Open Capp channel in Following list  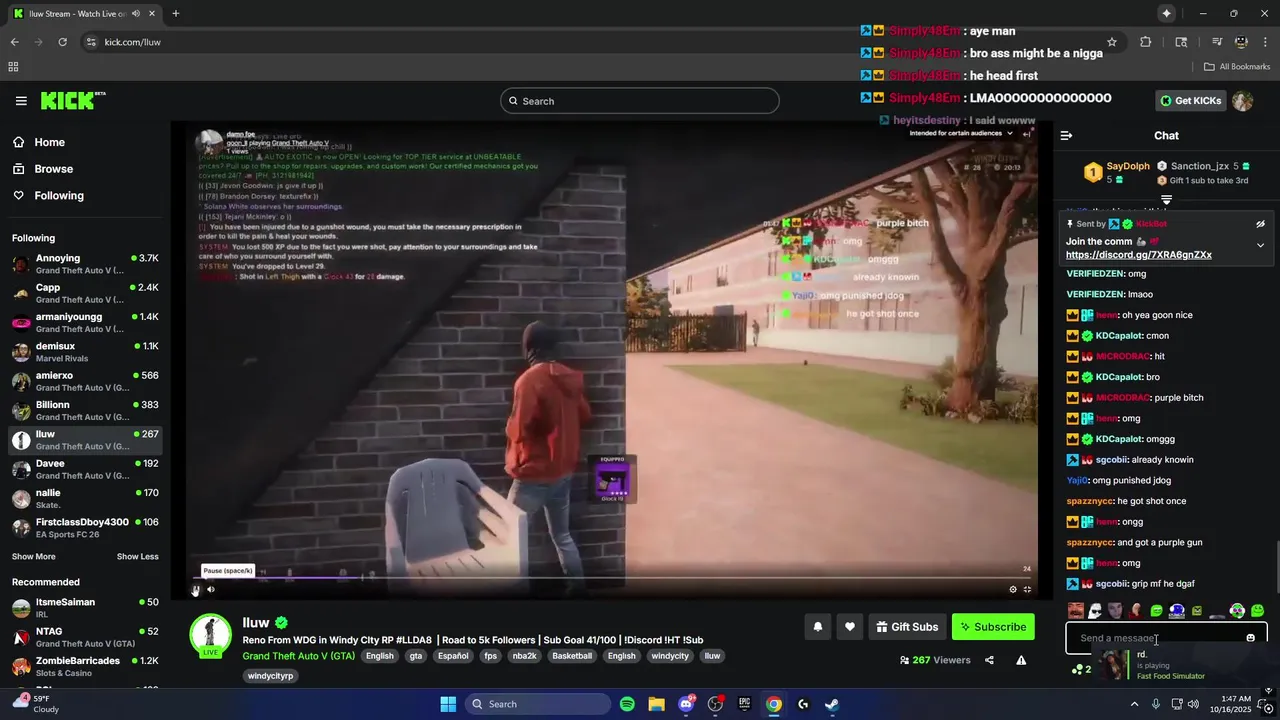pyautogui.click(x=85, y=293)
